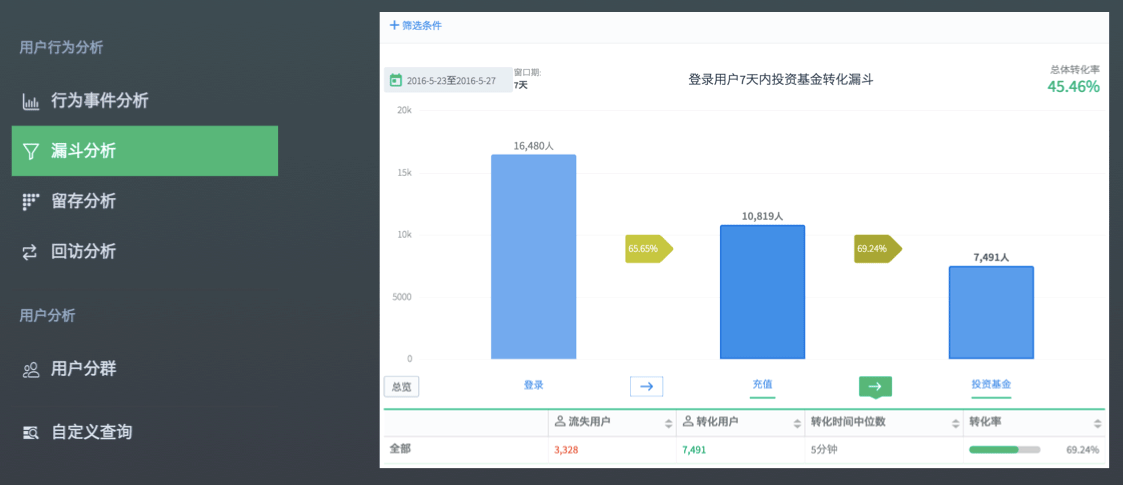Click the funnel icon beside 漏斗分析

(31, 151)
